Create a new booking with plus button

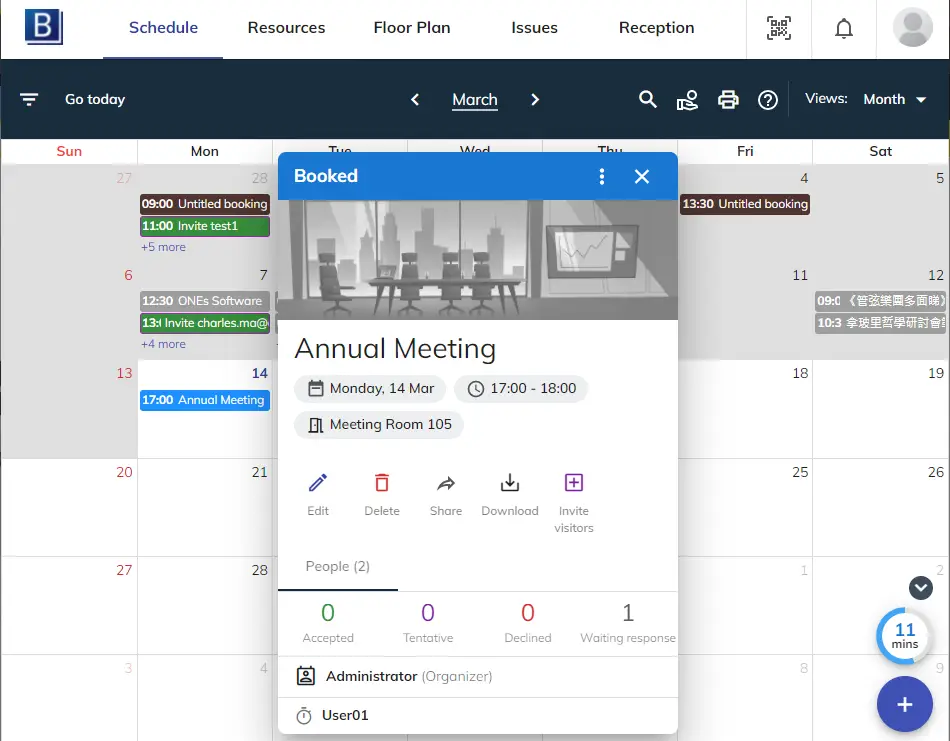click(904, 704)
